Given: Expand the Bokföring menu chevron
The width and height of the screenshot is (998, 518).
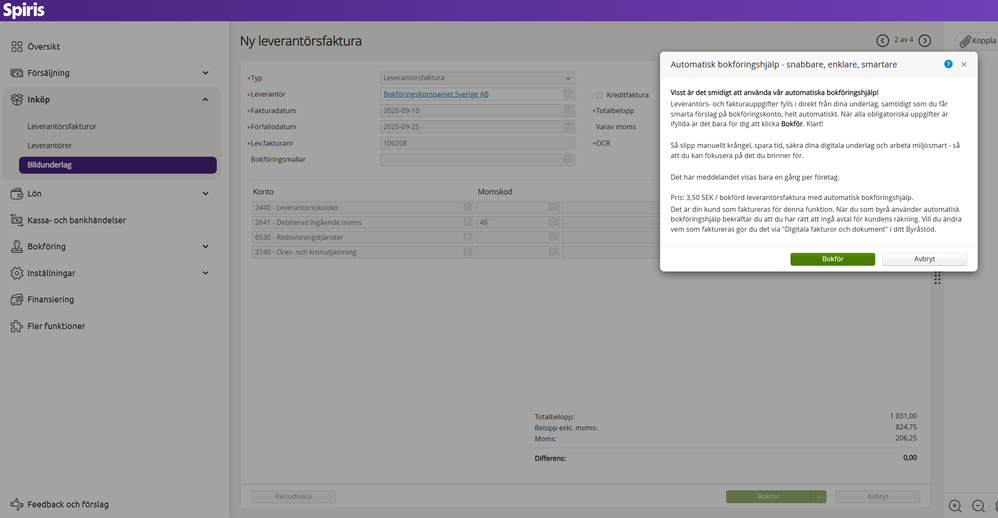Looking at the screenshot, I should tap(205, 246).
